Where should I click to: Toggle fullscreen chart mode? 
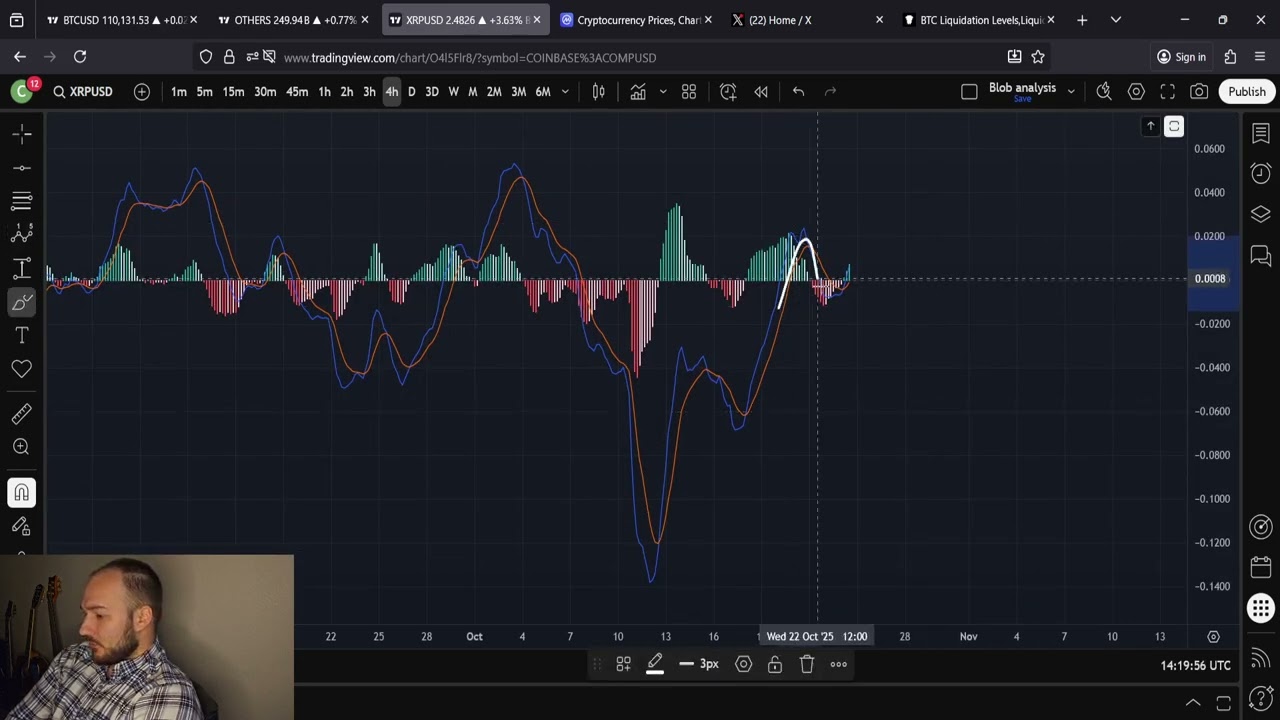click(x=1167, y=92)
